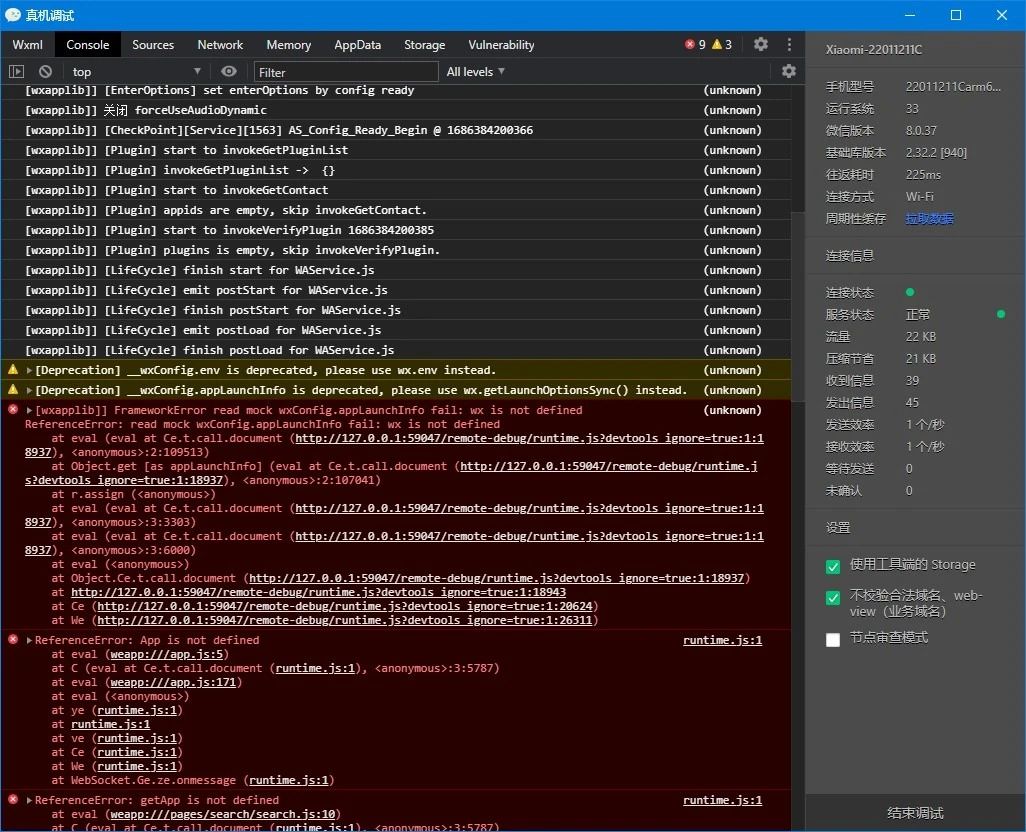1026x832 pixels.
Task: Click device name Xiaomi-22011211C
Action: point(874,49)
